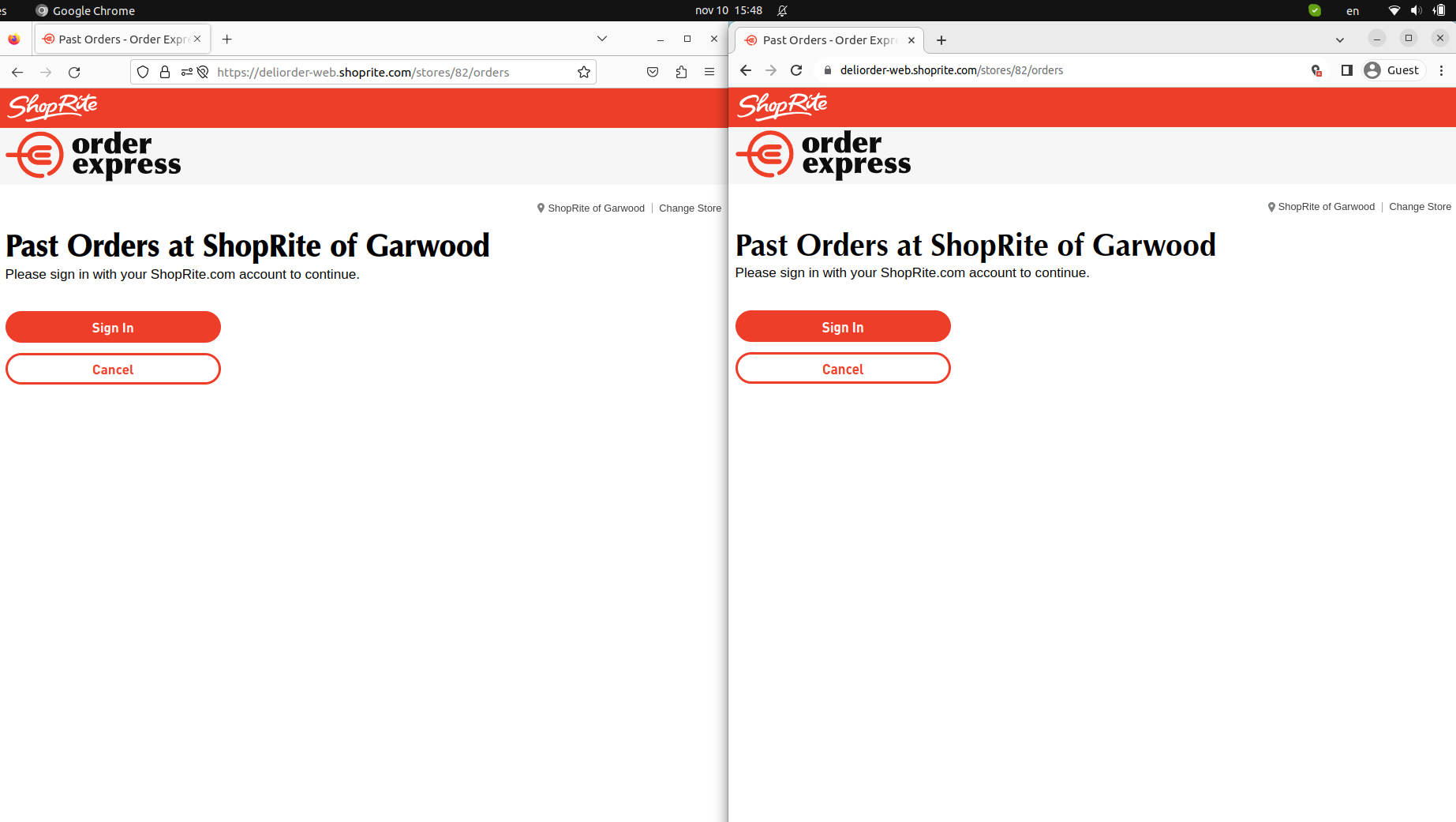Open Chrome's tab search chevron
This screenshot has width=1456, height=822.
point(1339,39)
